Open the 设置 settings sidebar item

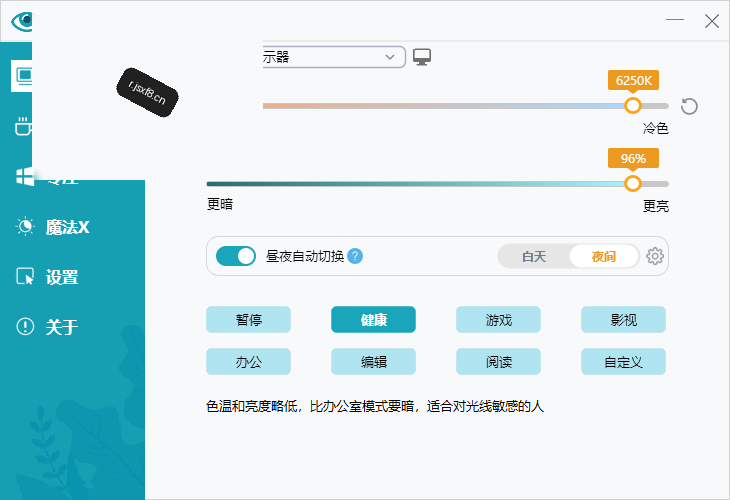tap(47, 277)
